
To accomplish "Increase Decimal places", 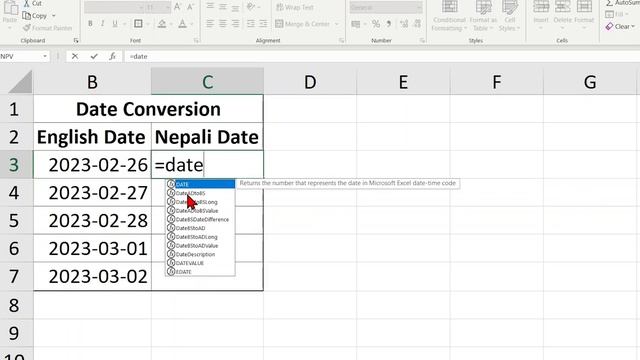I will coord(404,24).
